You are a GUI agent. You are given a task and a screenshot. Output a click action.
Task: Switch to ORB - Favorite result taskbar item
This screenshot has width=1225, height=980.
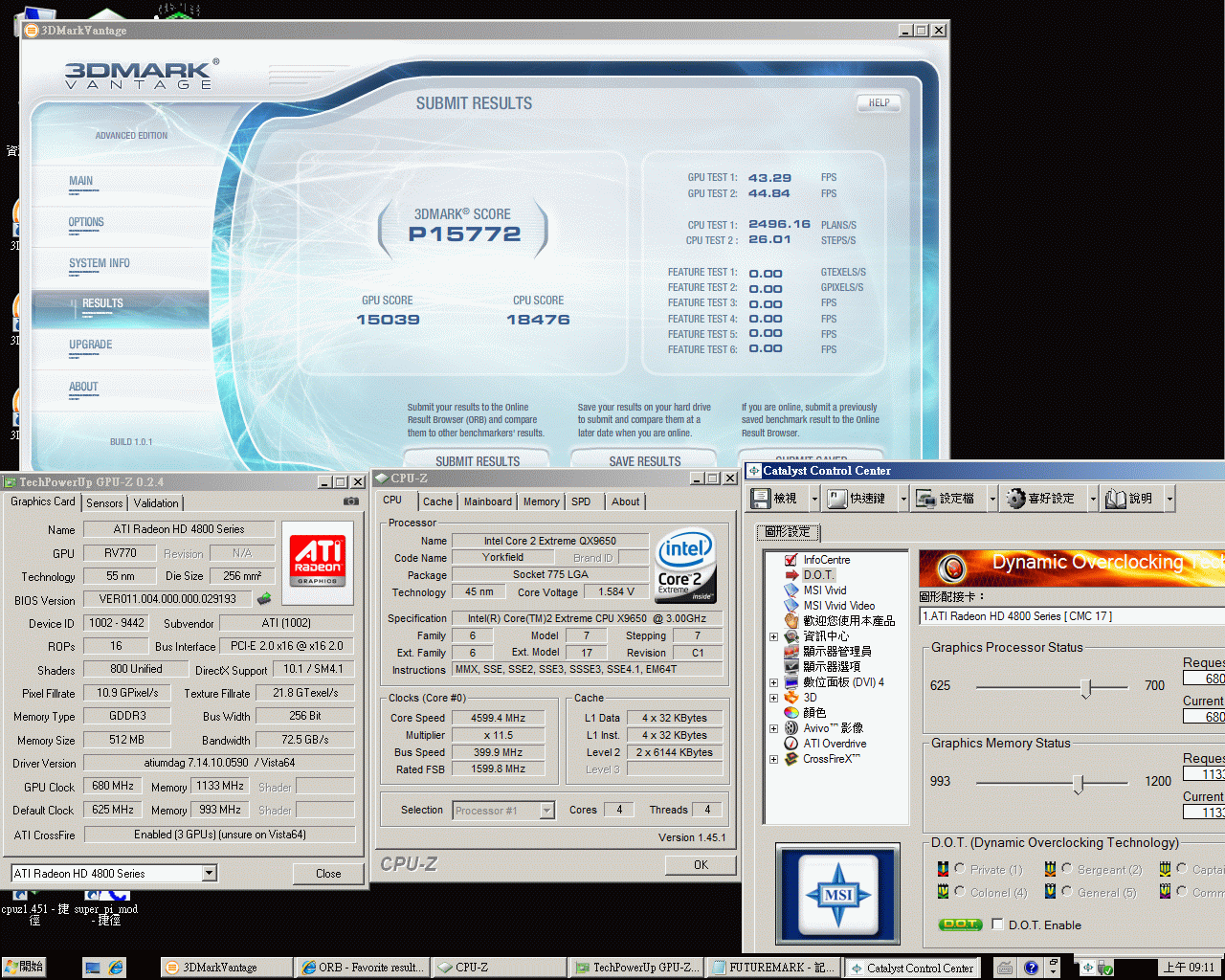(x=362, y=968)
